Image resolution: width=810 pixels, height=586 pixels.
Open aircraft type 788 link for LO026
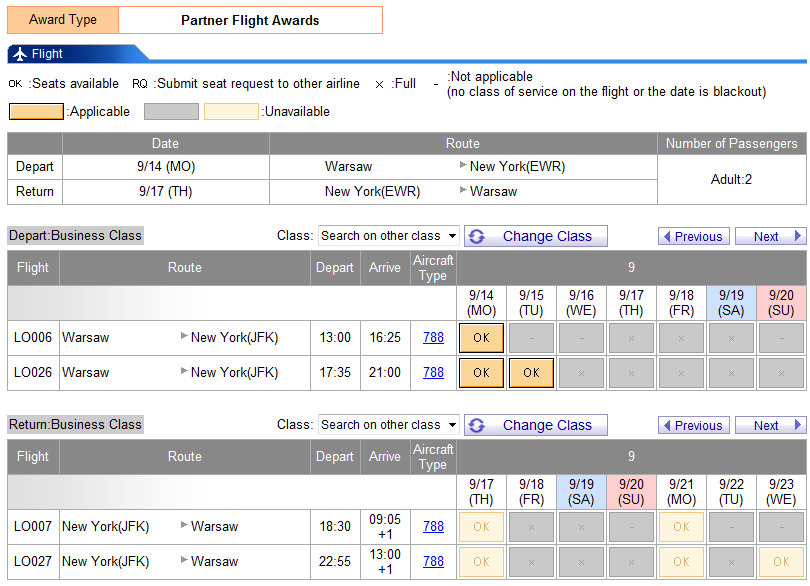click(x=433, y=373)
